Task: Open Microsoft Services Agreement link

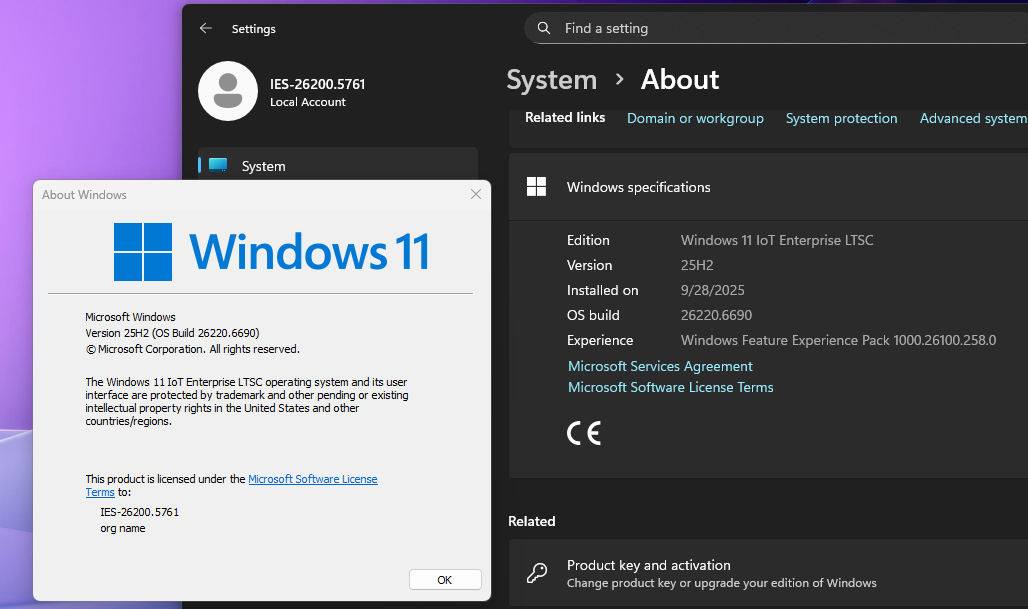Action: pyautogui.click(x=660, y=366)
